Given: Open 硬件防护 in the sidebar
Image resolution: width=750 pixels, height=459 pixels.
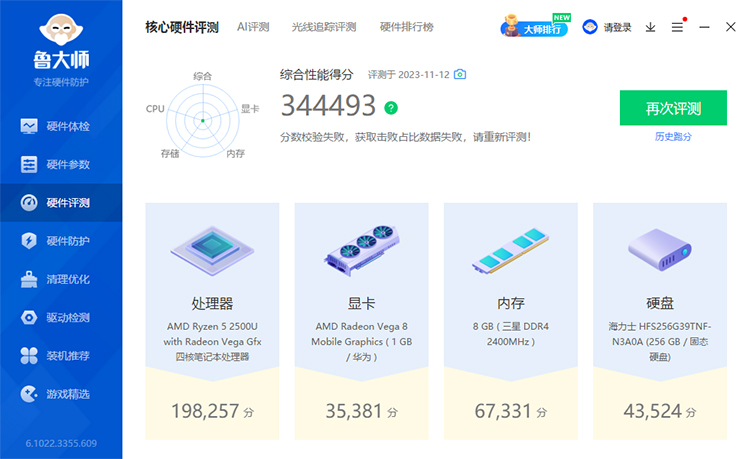Looking at the screenshot, I should click(61, 241).
